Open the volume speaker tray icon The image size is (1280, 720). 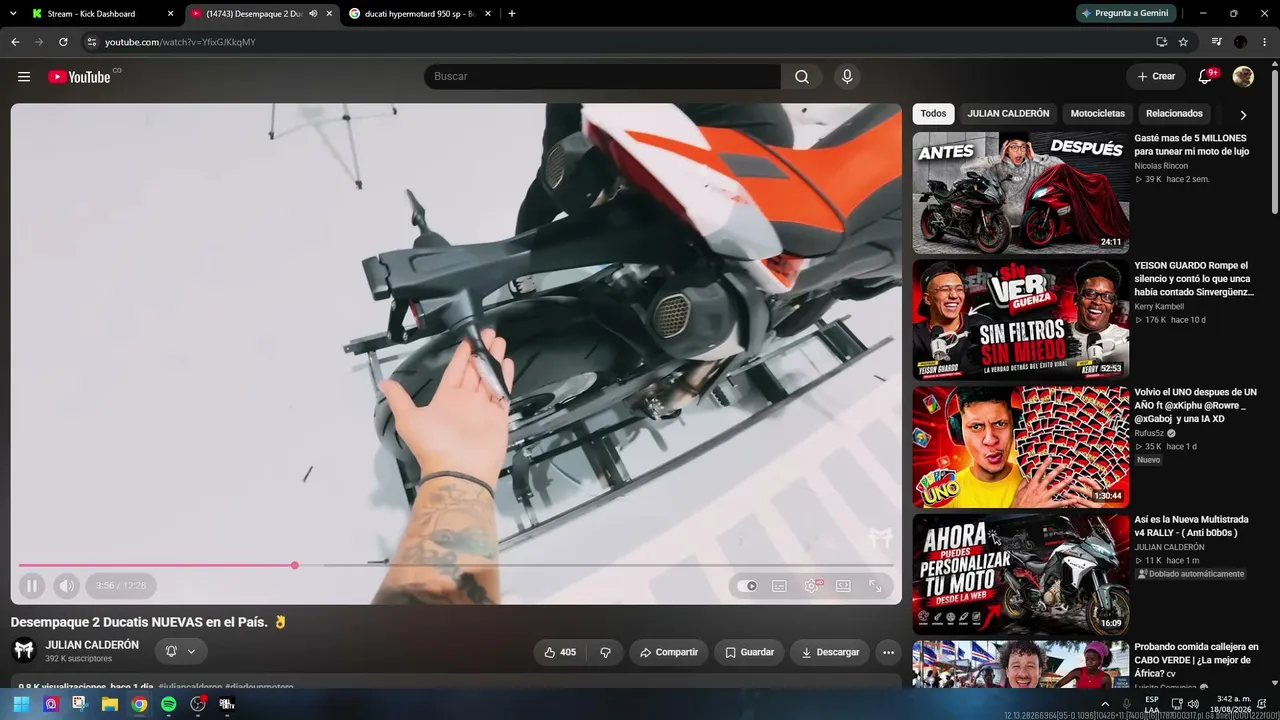pos(1193,704)
